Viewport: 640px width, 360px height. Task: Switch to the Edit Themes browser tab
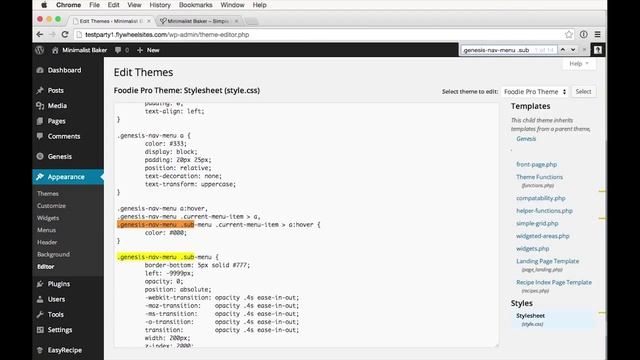(111, 21)
